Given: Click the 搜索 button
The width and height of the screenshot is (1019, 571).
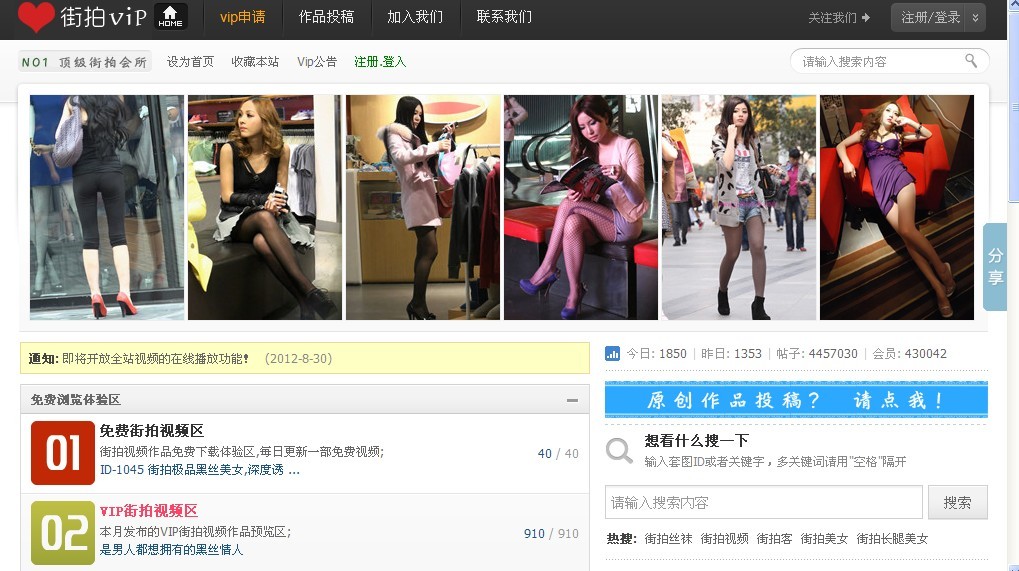Looking at the screenshot, I should (957, 502).
